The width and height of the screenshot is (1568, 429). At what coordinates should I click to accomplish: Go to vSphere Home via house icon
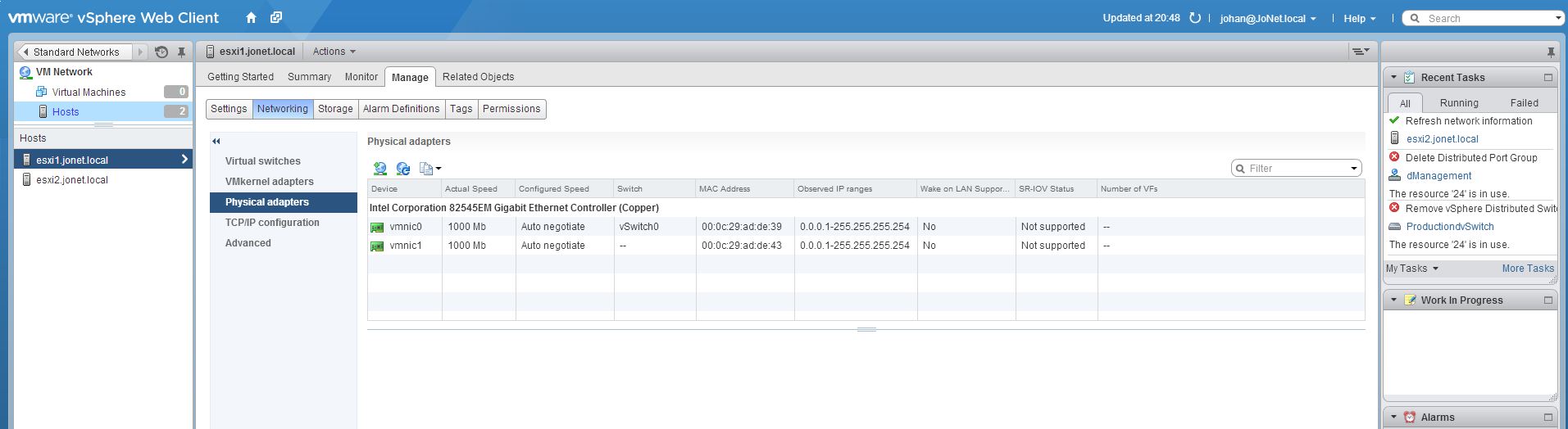[251, 17]
